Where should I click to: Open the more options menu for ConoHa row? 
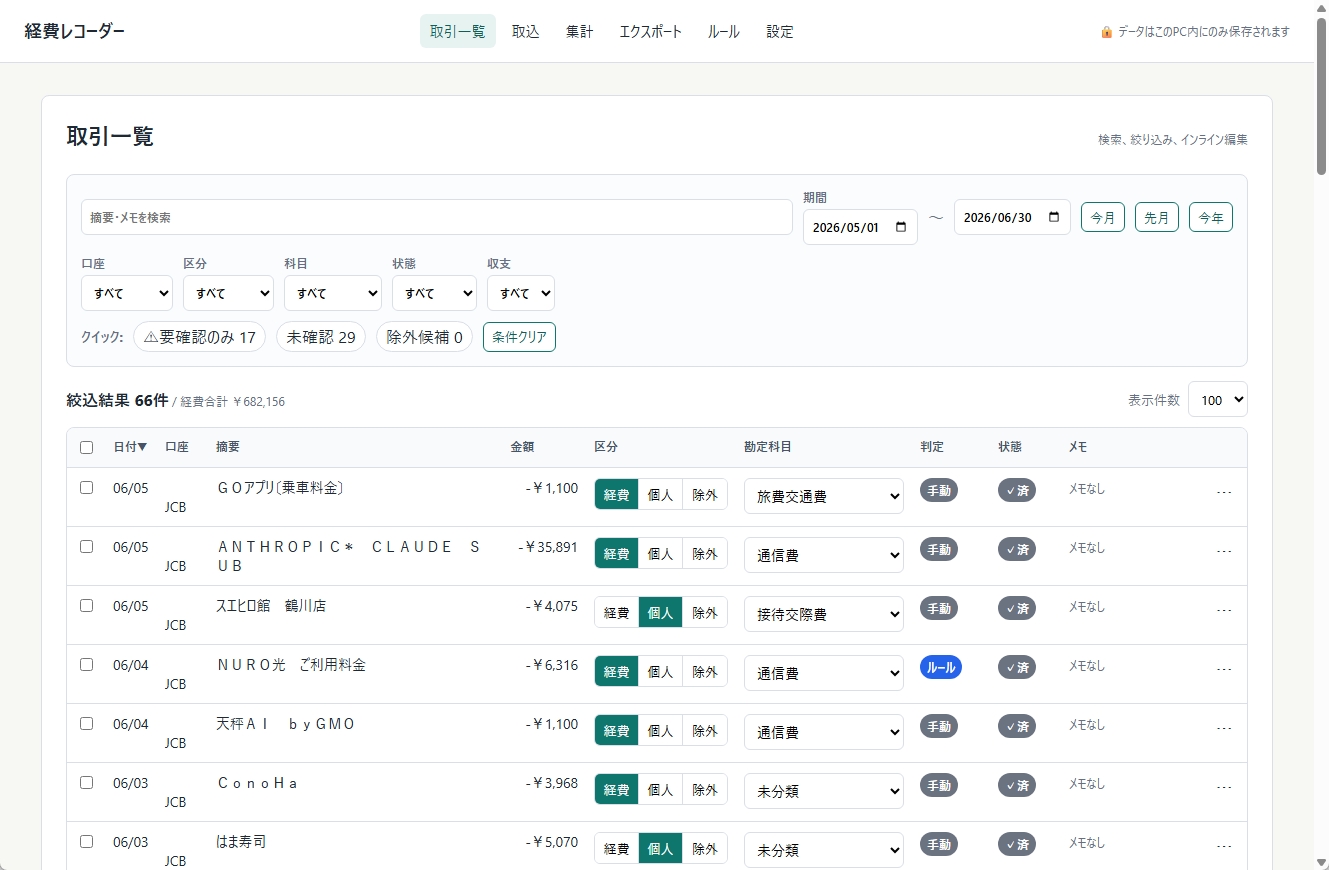(x=1224, y=787)
